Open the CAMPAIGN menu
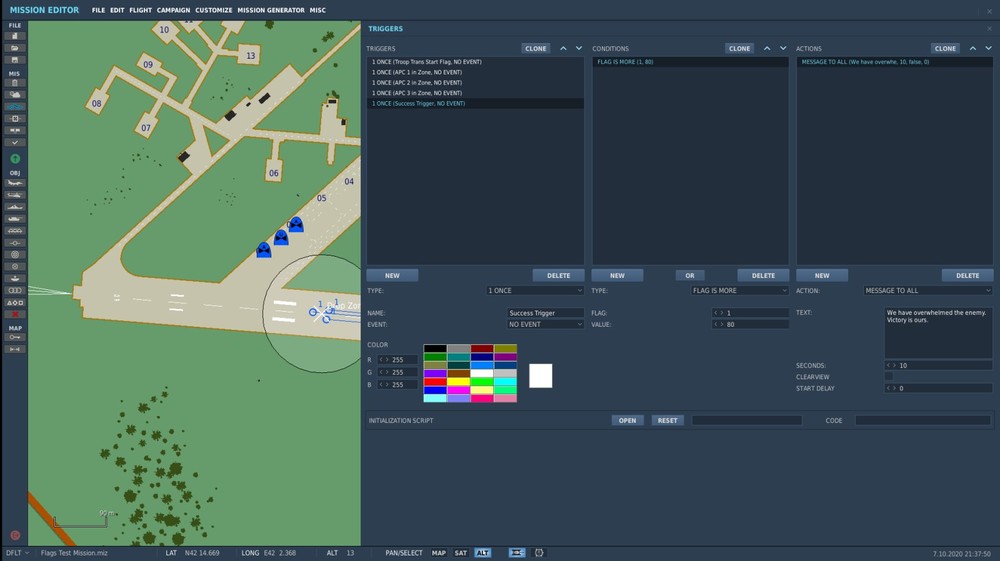The image size is (1000, 561). click(x=173, y=10)
